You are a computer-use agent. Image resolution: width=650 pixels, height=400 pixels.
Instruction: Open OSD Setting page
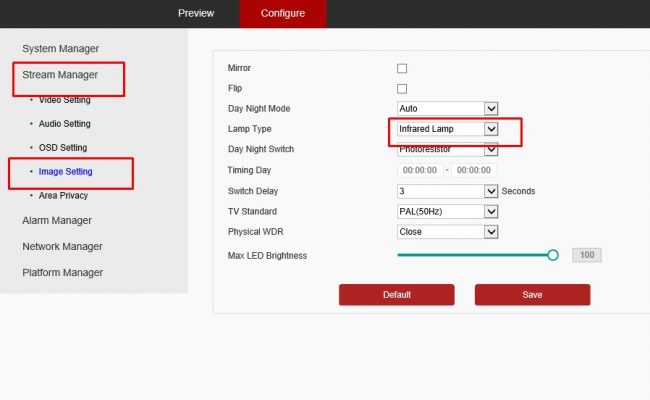click(x=62, y=148)
